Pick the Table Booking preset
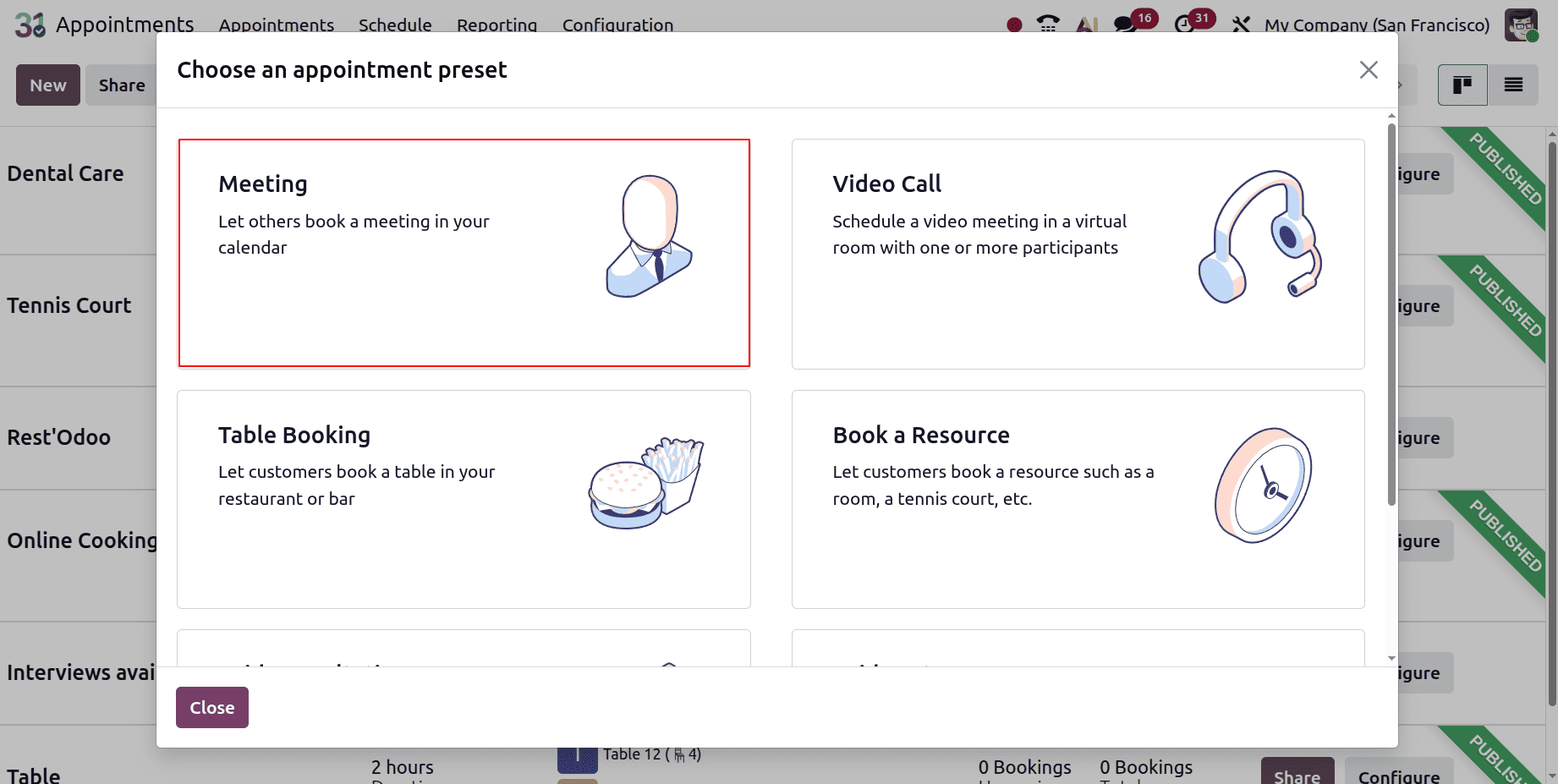The width and height of the screenshot is (1558, 784). pyautogui.click(x=464, y=499)
